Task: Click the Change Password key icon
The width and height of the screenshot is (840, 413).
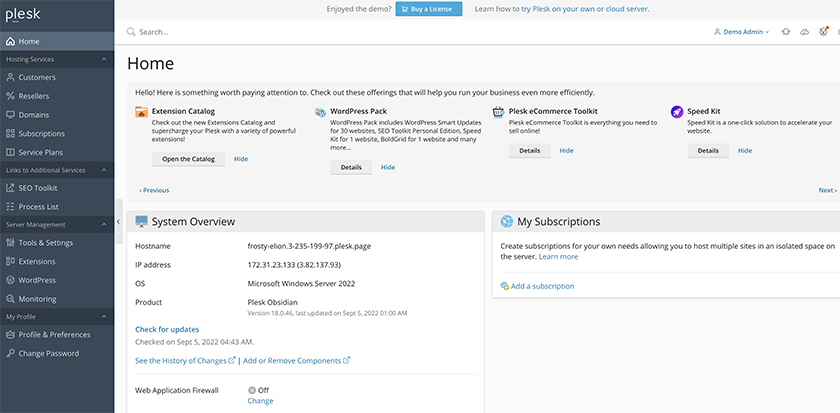Action: [10, 354]
